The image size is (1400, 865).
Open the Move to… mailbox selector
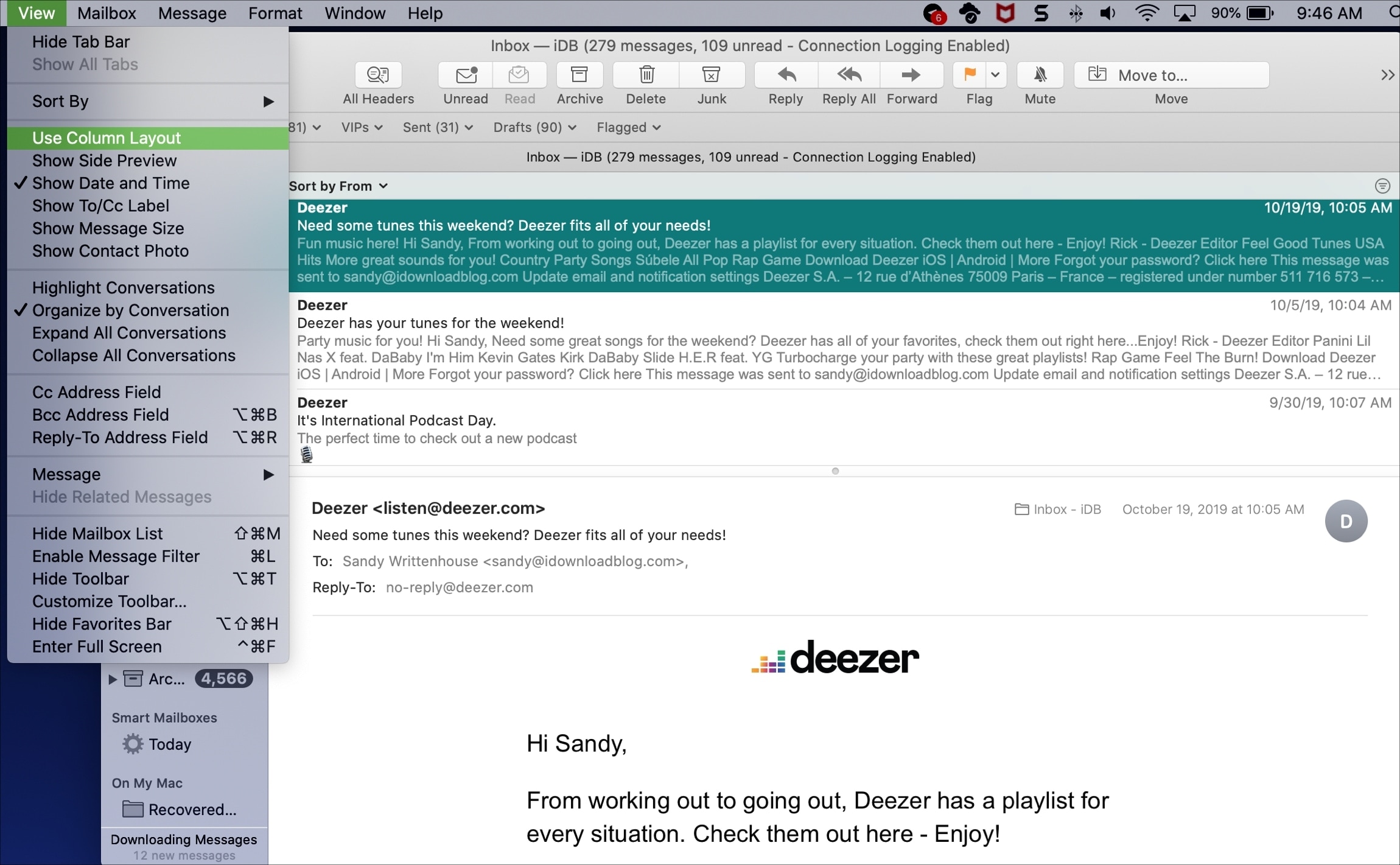click(x=1171, y=75)
